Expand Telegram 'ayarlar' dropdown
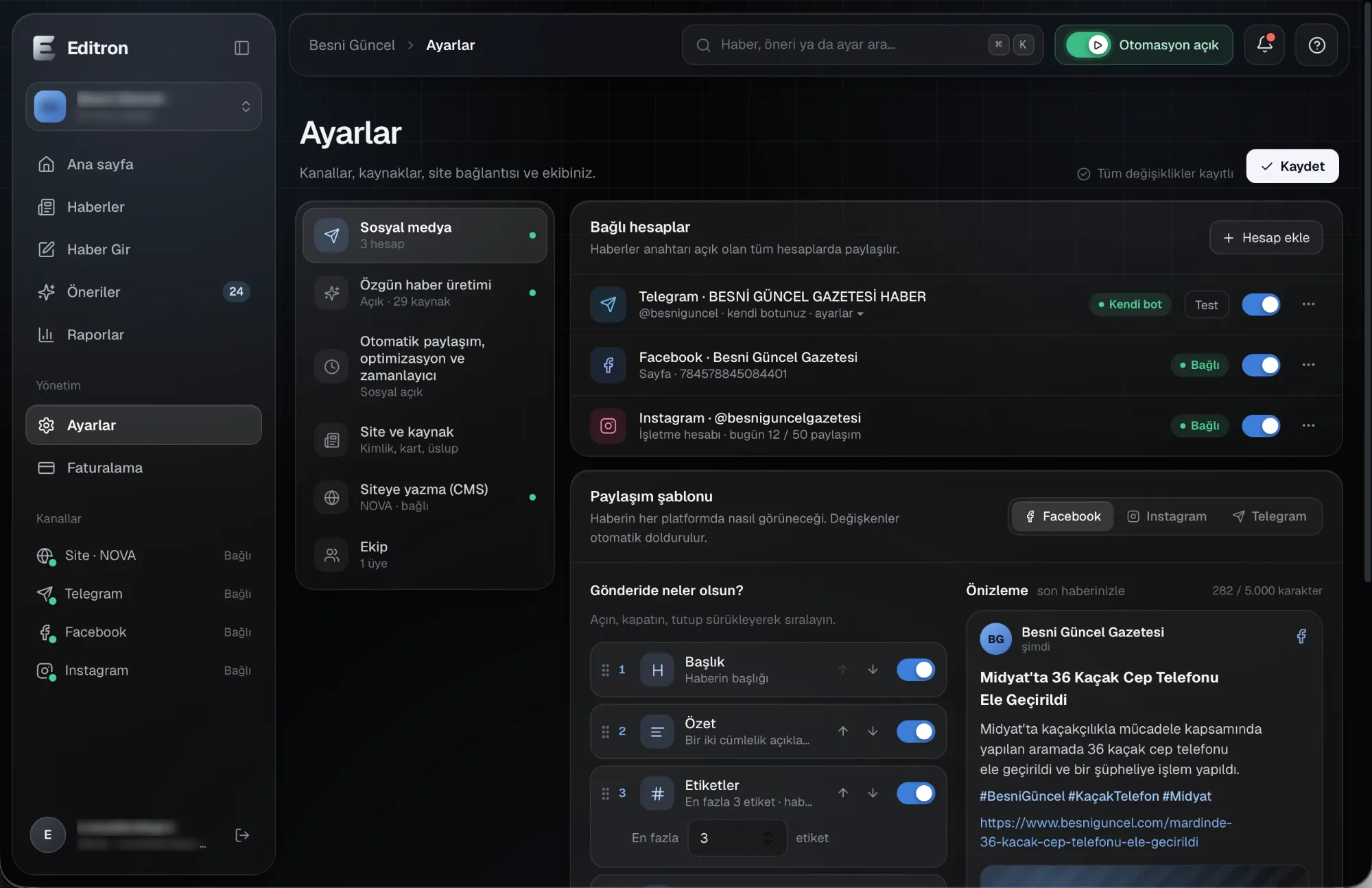This screenshot has width=1372, height=888. click(x=839, y=313)
